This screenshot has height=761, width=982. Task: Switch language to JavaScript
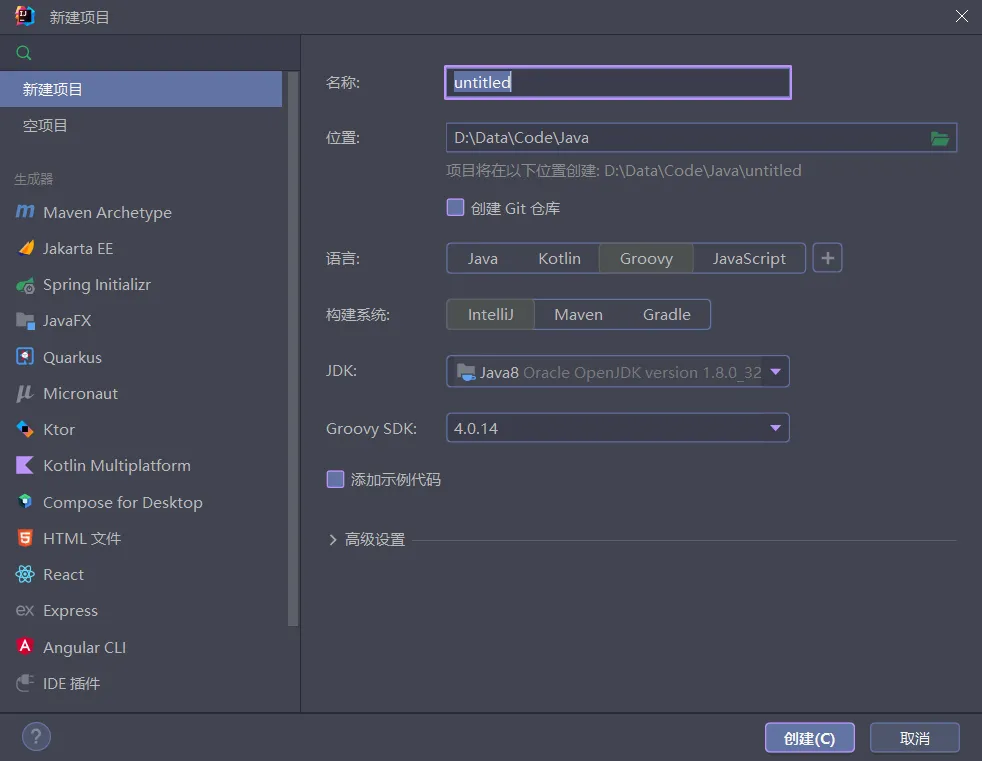tap(749, 259)
